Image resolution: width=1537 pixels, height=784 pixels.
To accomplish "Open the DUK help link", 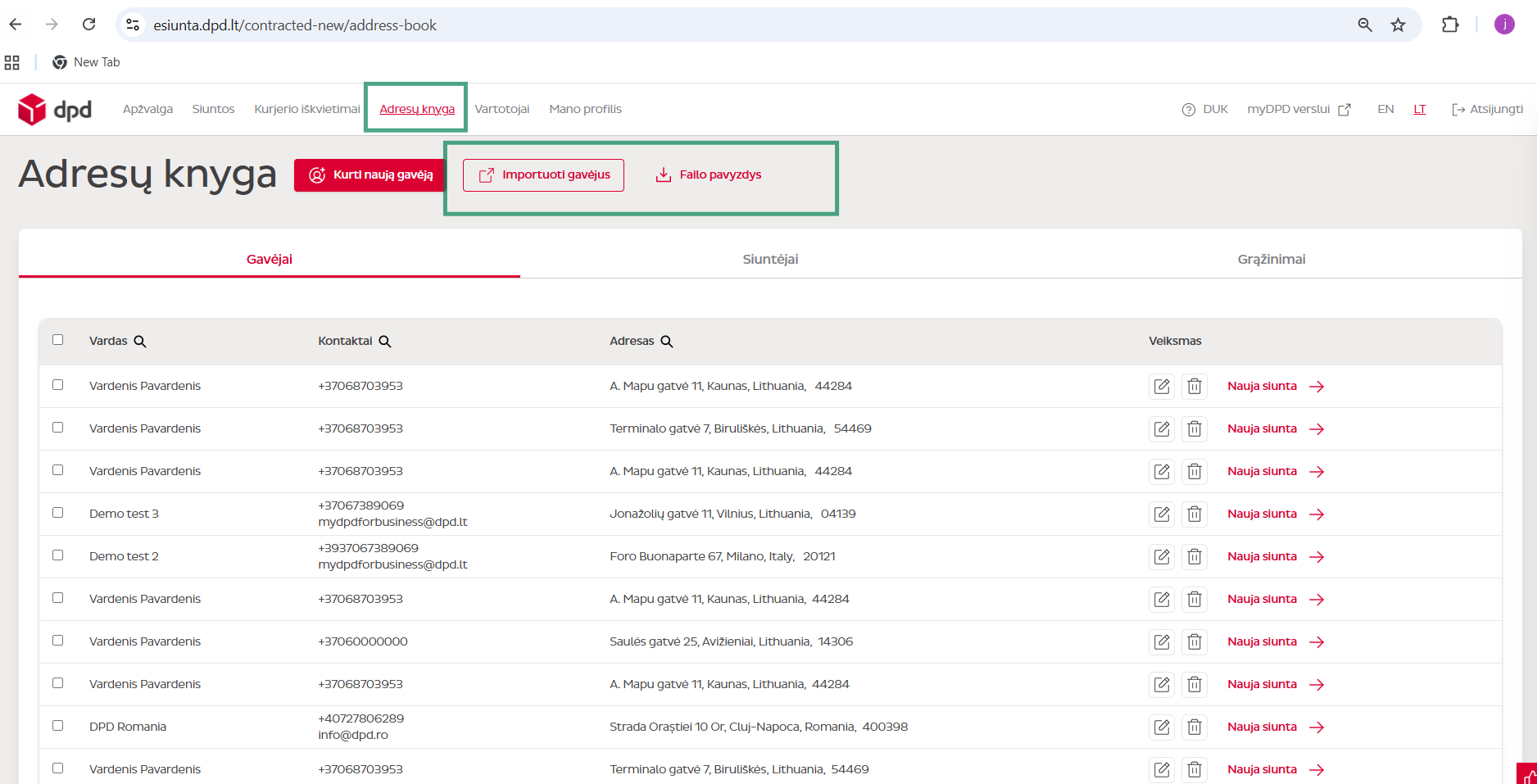I will [1205, 109].
